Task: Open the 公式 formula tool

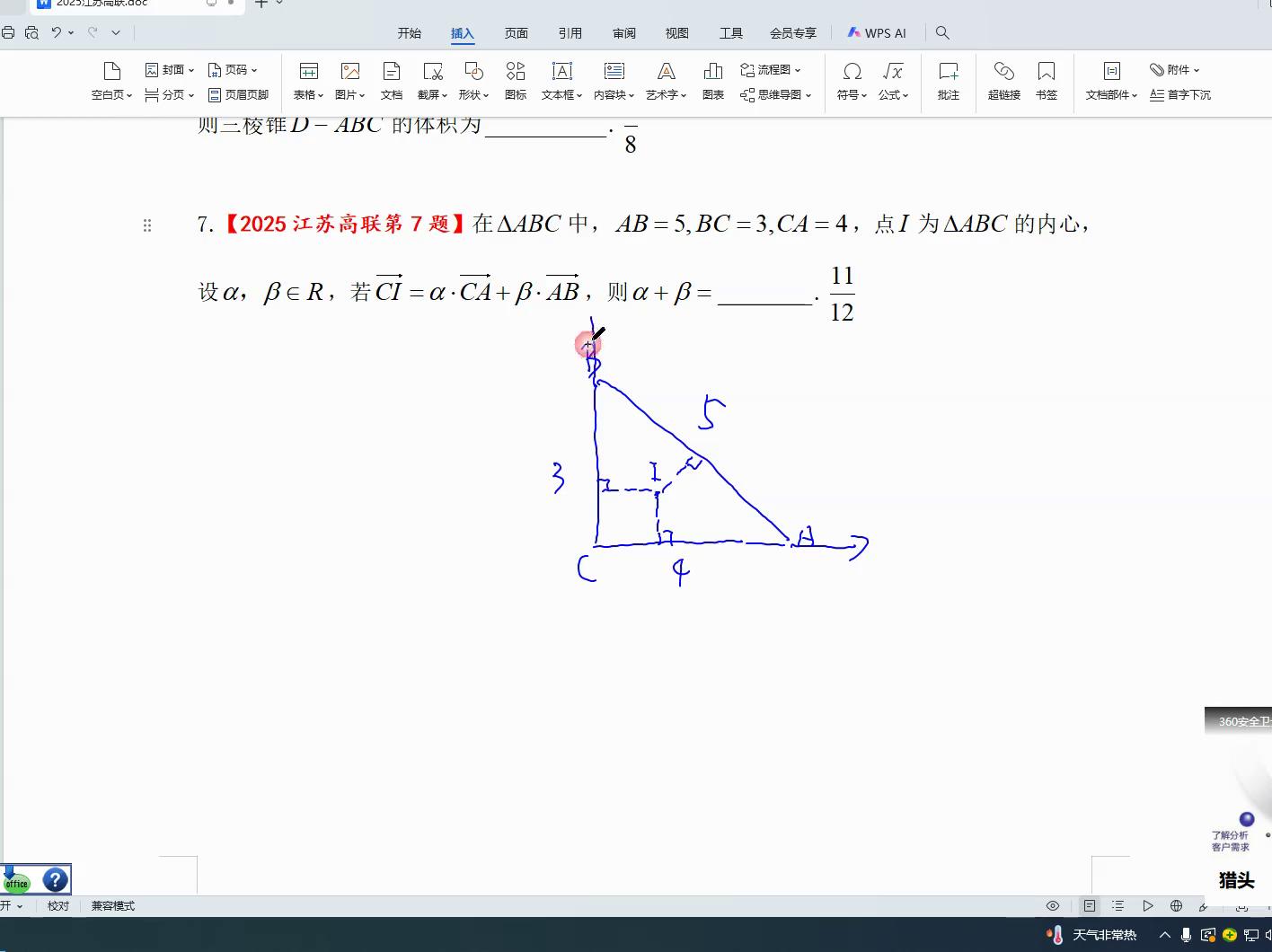Action: [893, 72]
